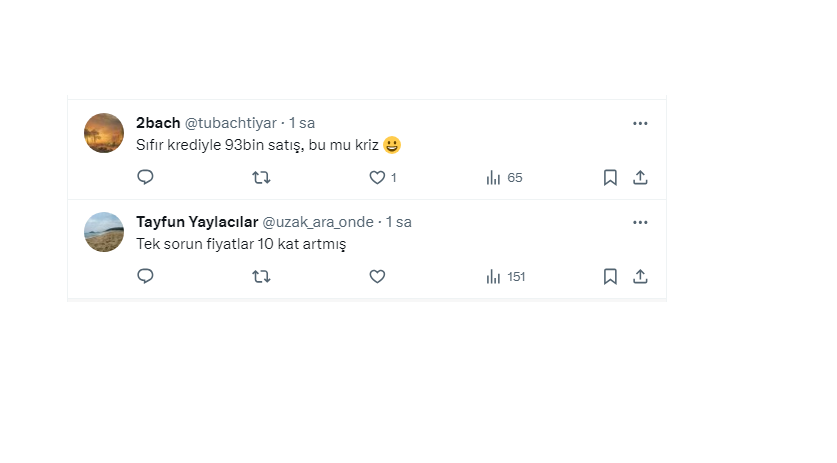Open 2bach's profile avatar
837x463 pixels.
pyautogui.click(x=104, y=133)
